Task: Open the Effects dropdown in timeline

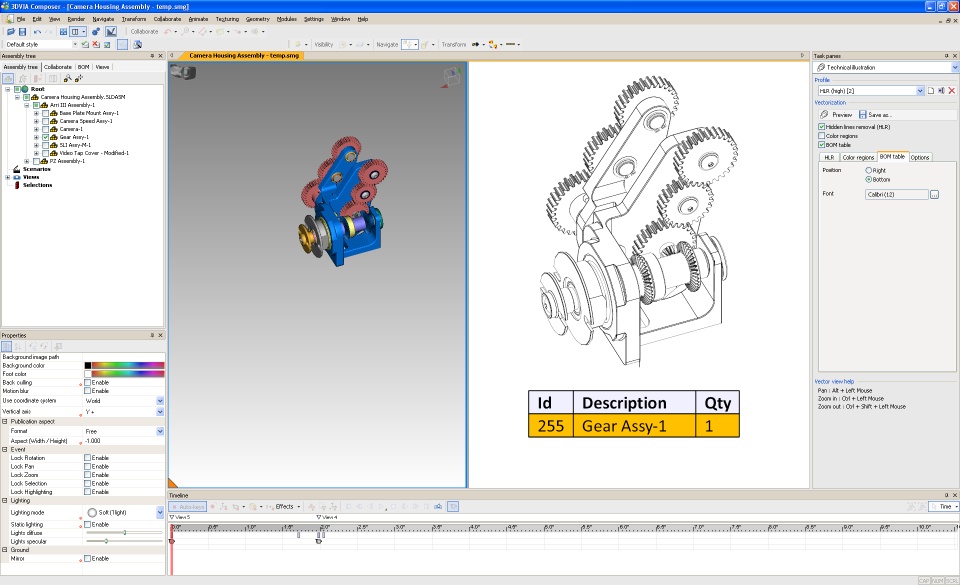Action: pyautogui.click(x=299, y=507)
